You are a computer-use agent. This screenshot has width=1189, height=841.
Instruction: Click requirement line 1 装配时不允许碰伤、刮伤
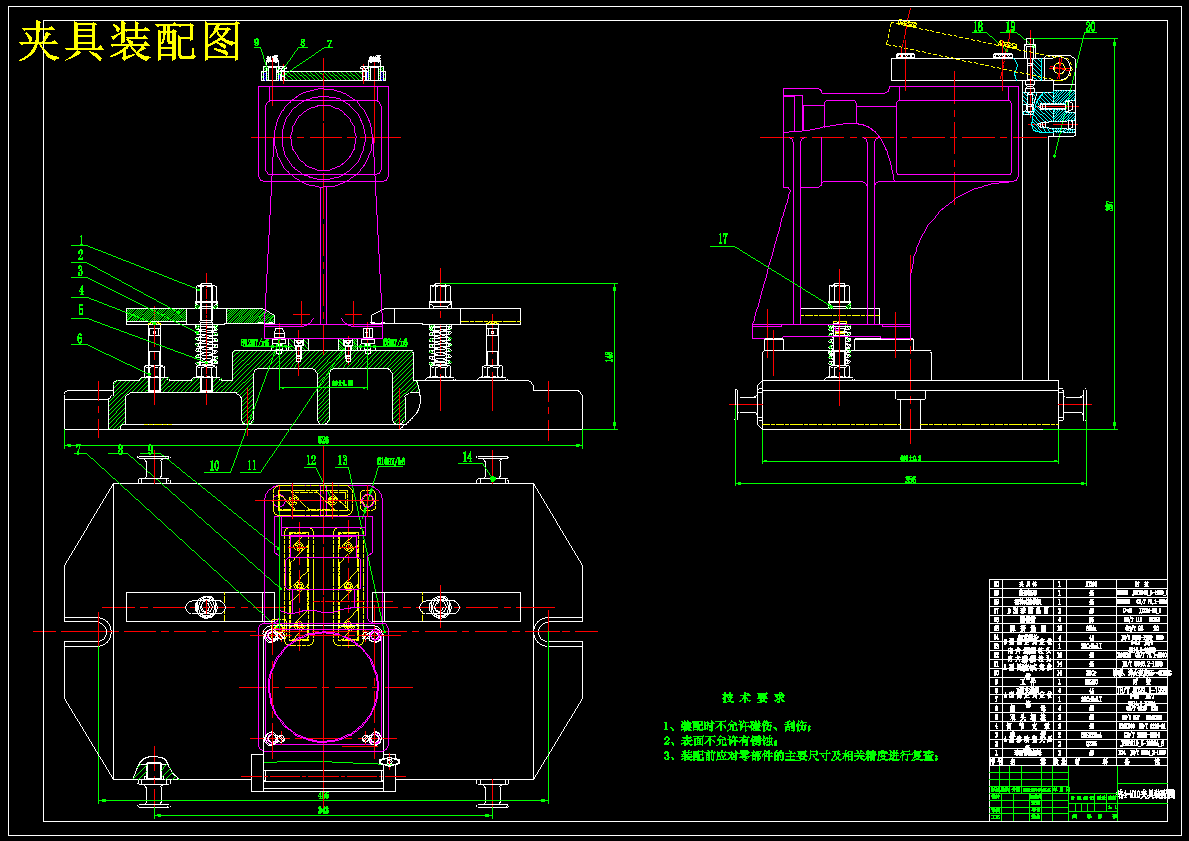[x=737, y=726]
